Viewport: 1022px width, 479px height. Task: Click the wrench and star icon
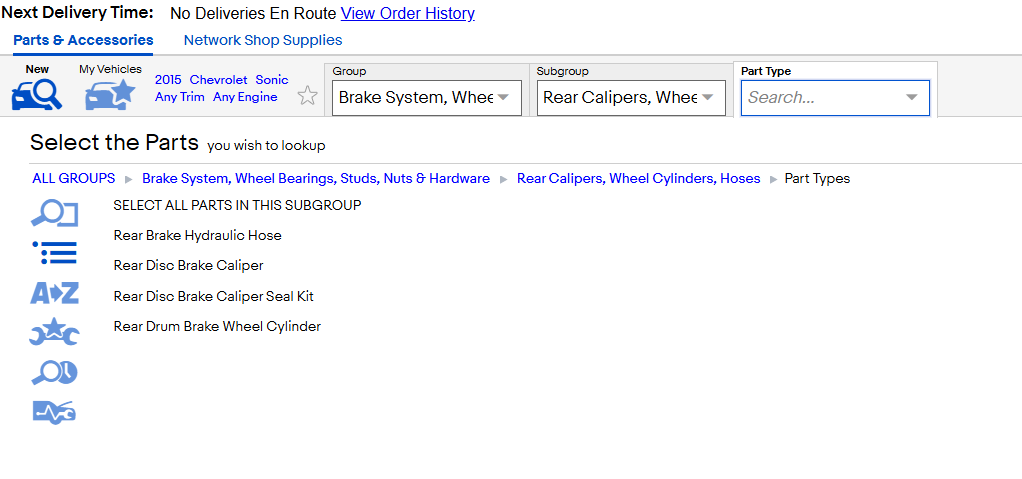click(55, 332)
